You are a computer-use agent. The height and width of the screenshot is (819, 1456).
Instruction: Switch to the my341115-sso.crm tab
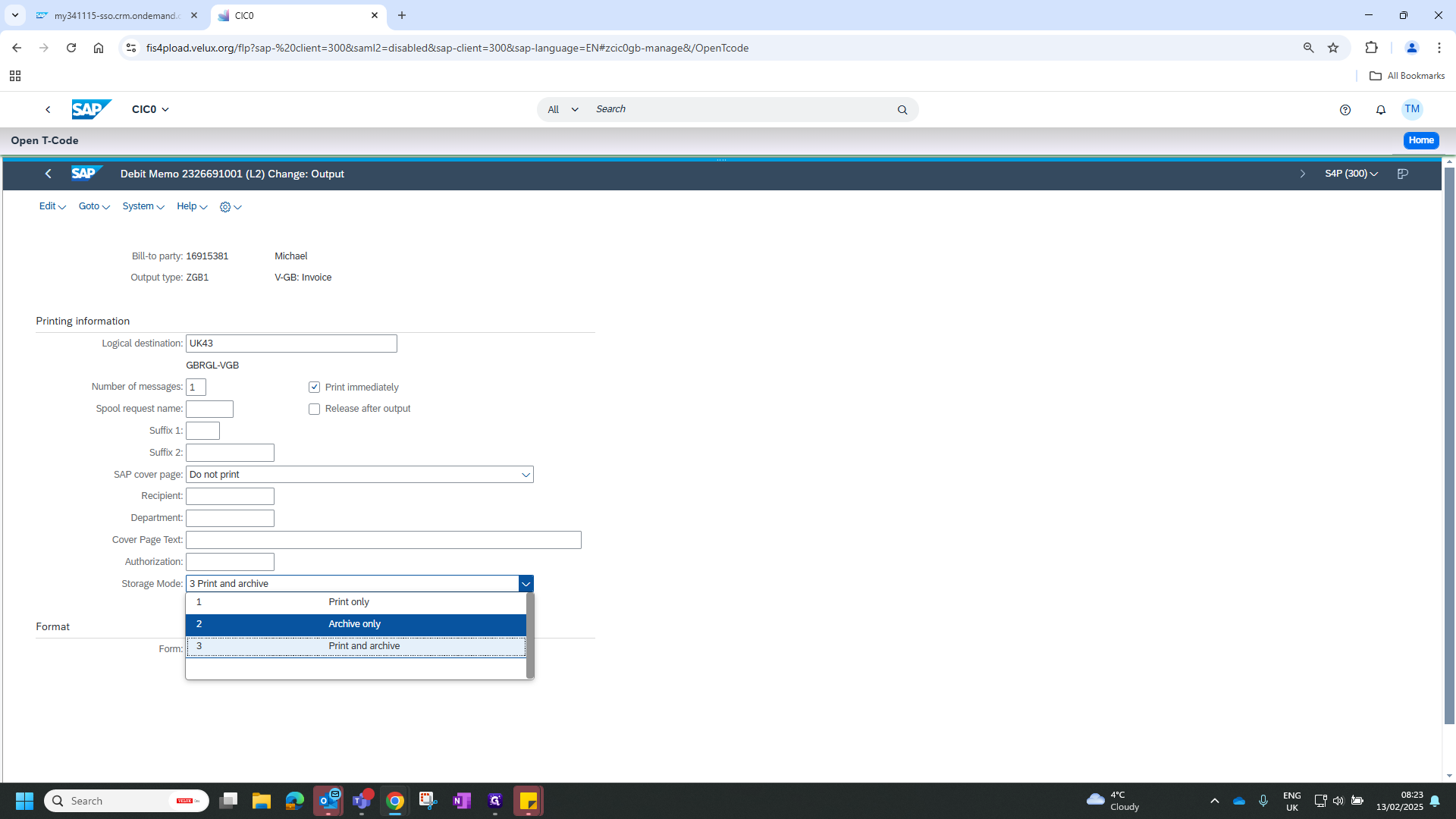pos(118,15)
